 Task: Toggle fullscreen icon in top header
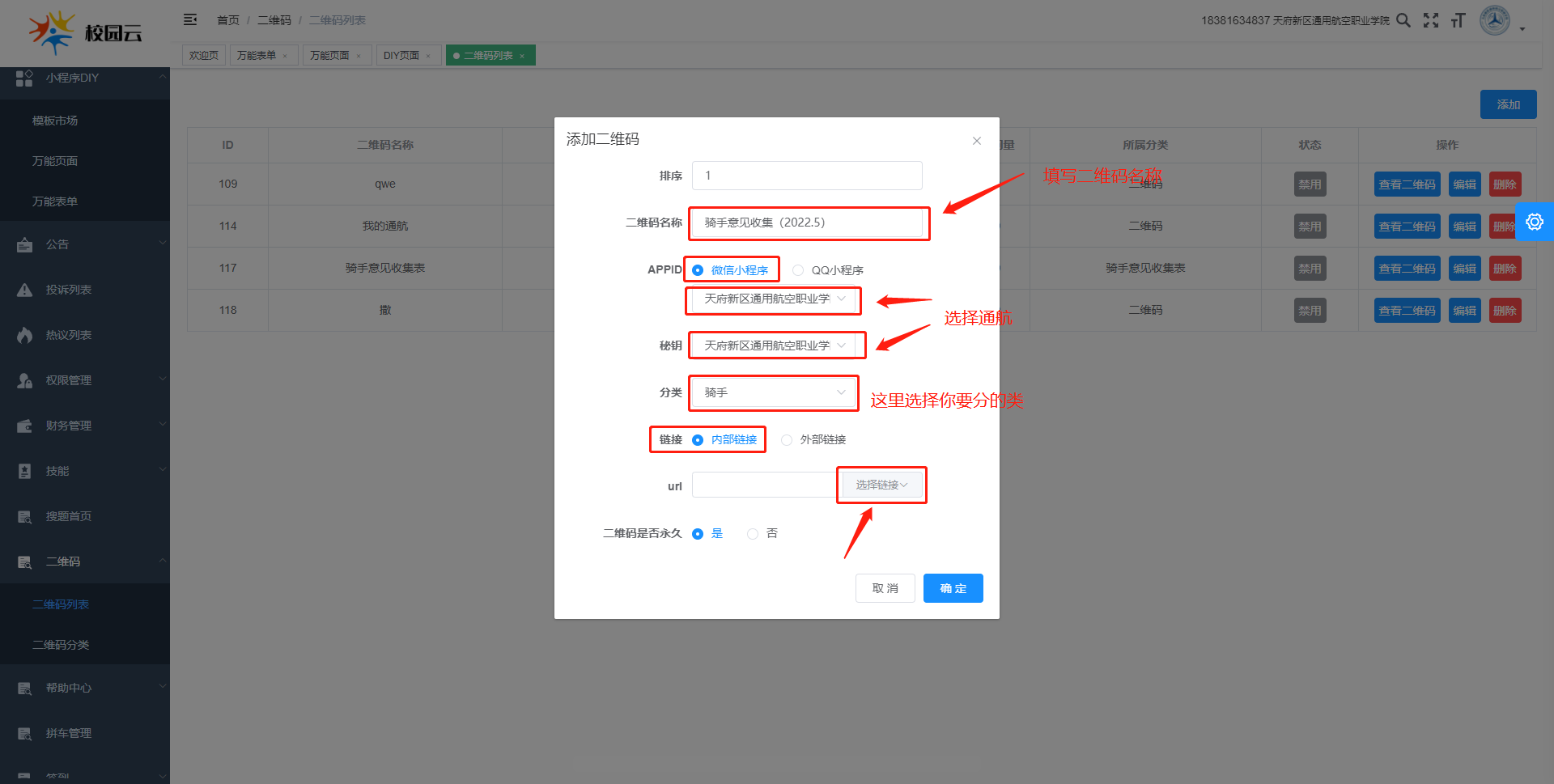(x=1431, y=20)
